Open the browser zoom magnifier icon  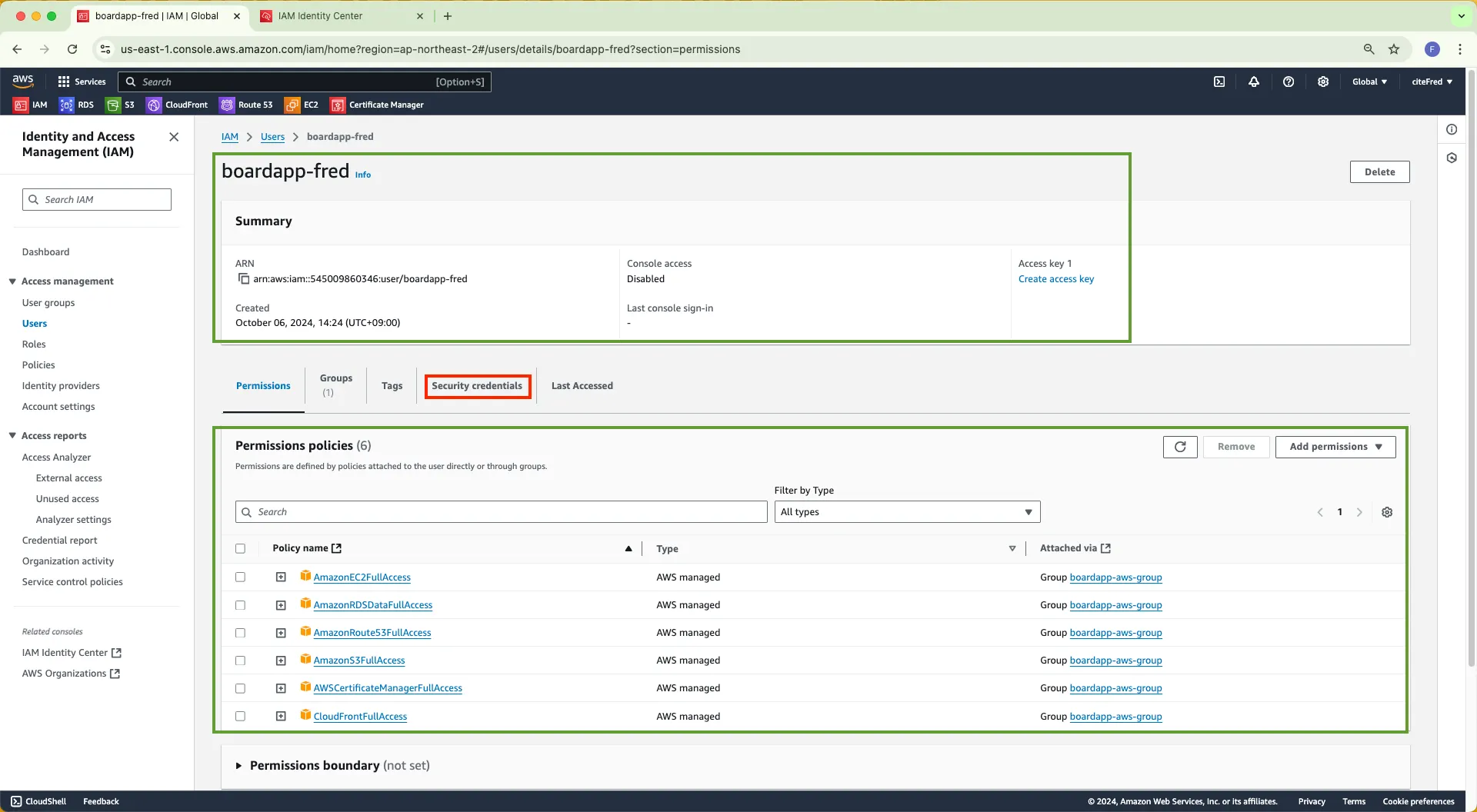tap(1369, 49)
